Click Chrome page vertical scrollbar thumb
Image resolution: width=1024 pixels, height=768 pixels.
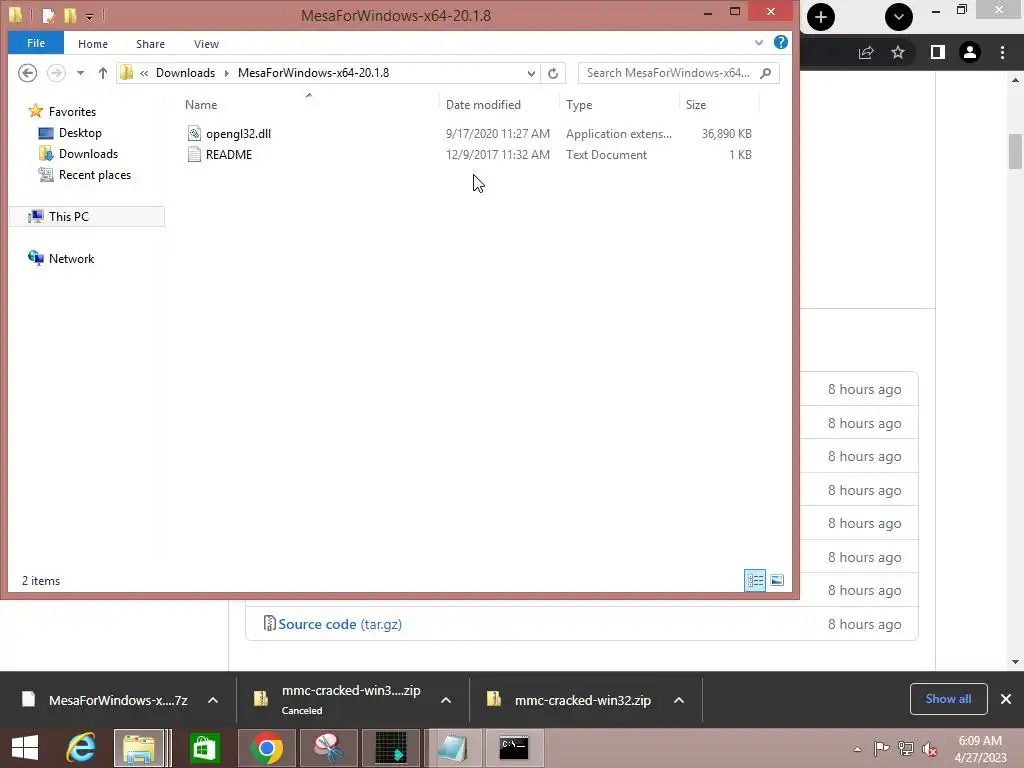(1015, 151)
